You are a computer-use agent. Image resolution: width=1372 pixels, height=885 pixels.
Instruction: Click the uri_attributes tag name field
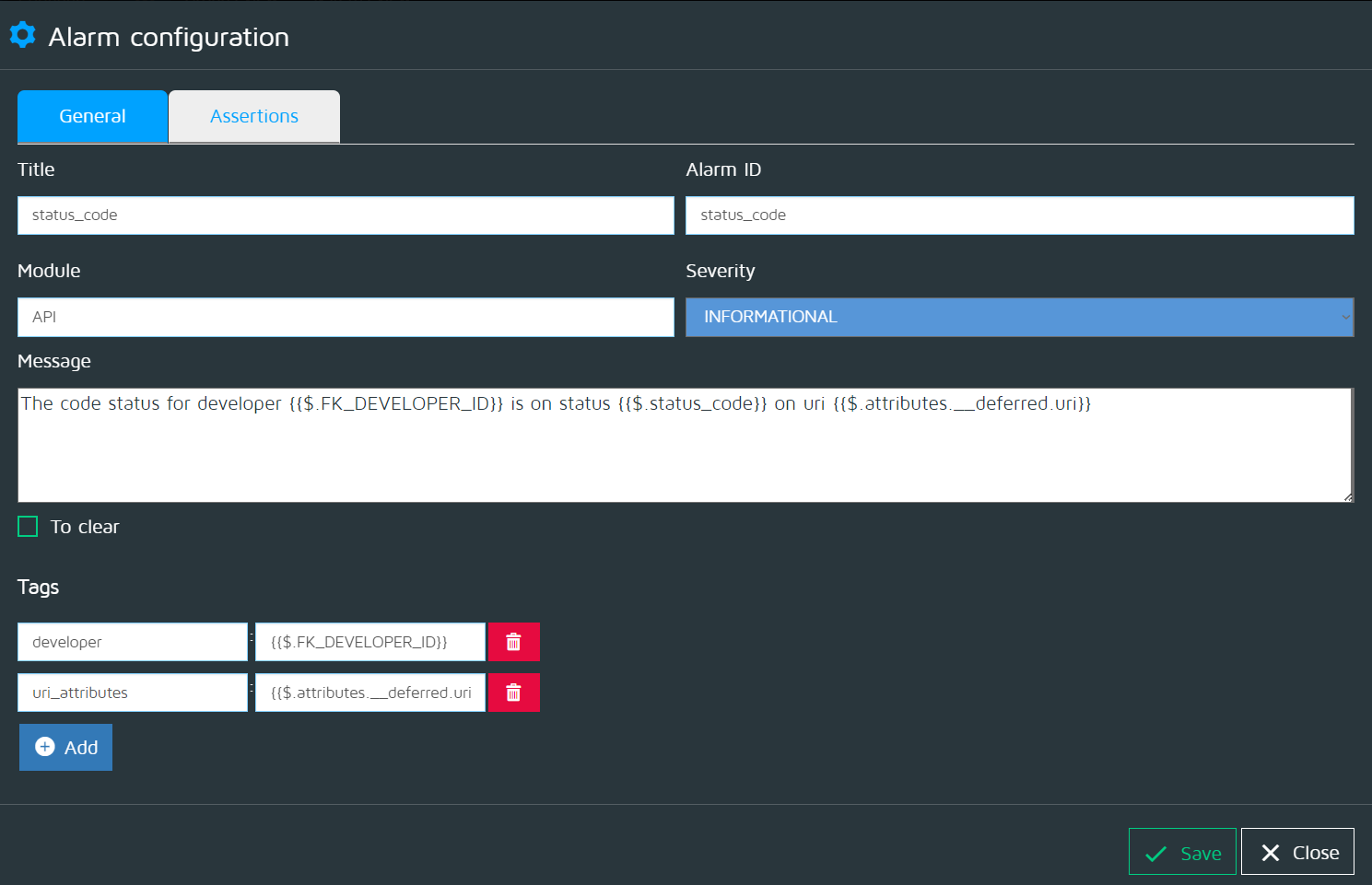point(133,693)
